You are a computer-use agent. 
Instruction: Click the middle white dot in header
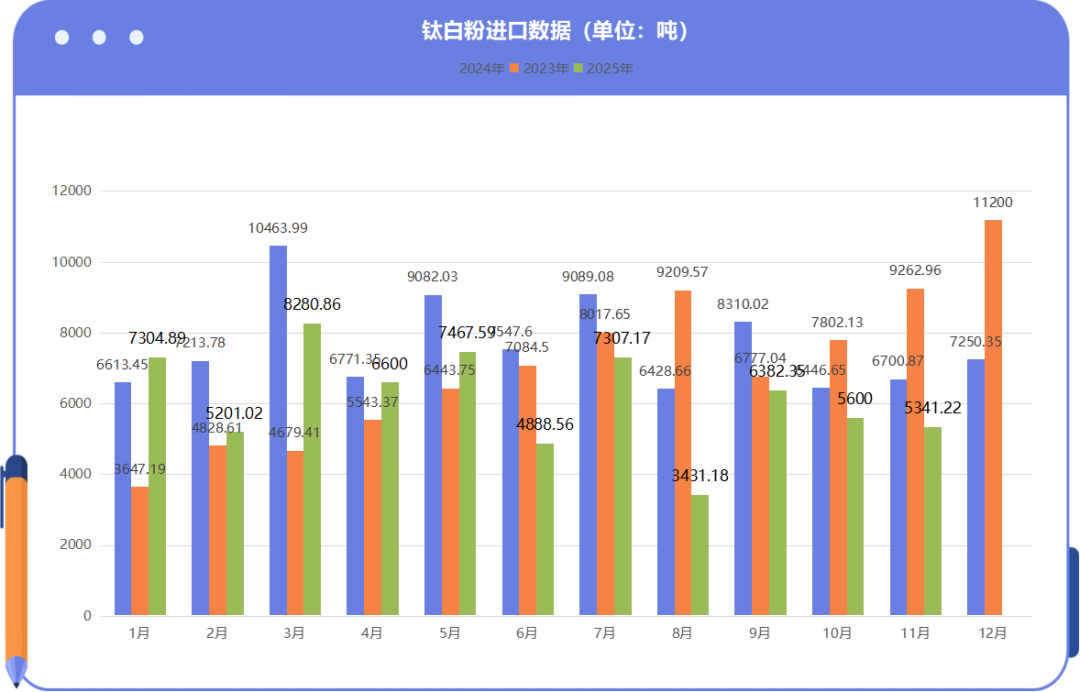99,38
